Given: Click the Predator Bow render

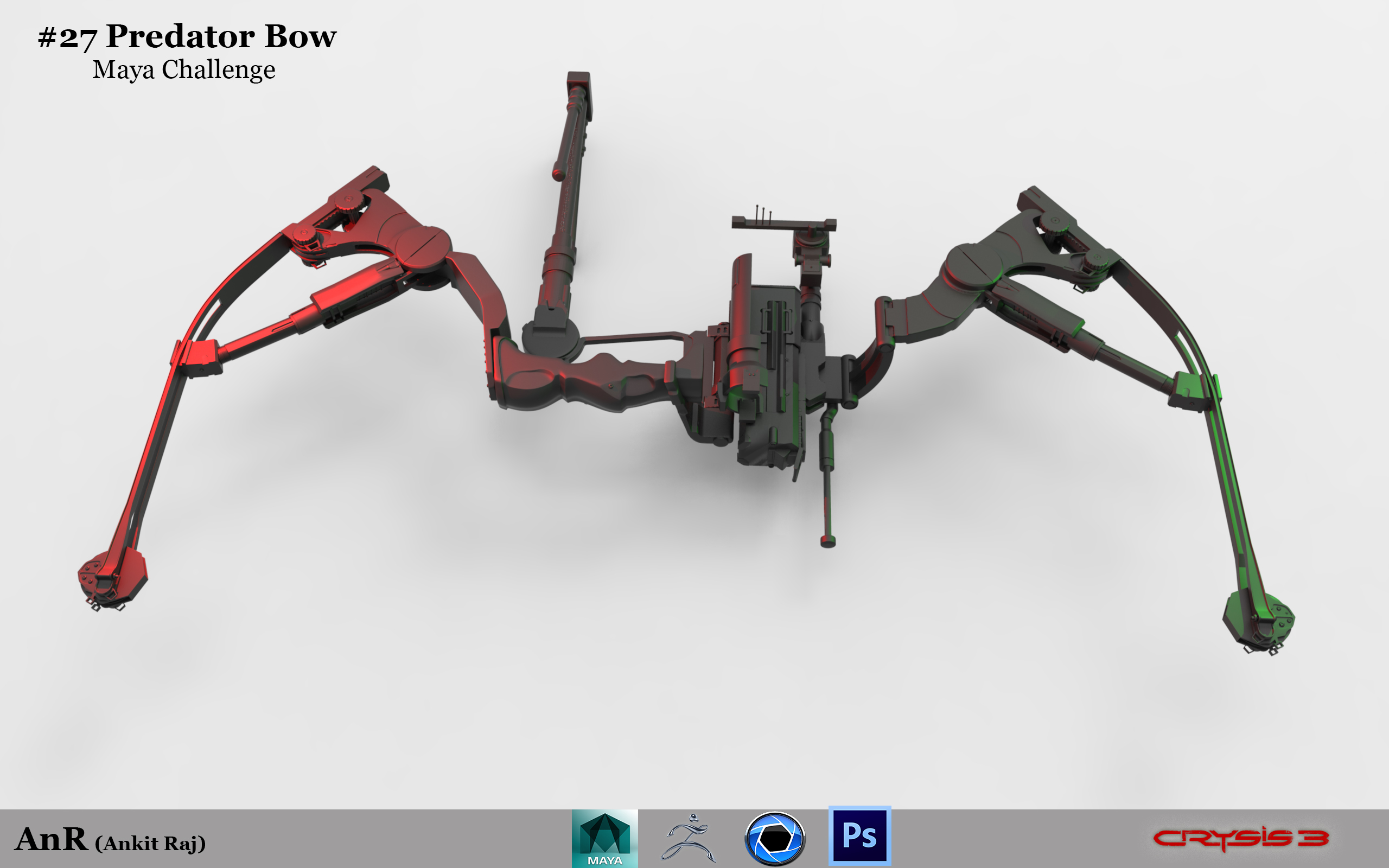Looking at the screenshot, I should [x=686, y=364].
